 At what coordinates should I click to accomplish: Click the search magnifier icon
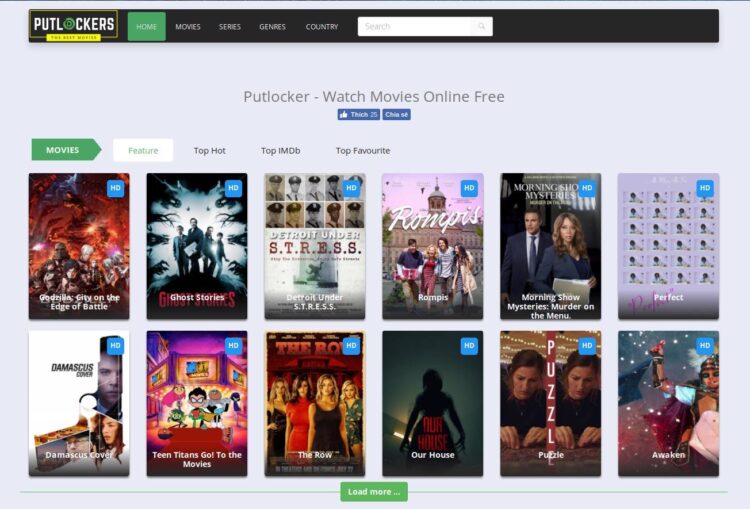tap(482, 26)
